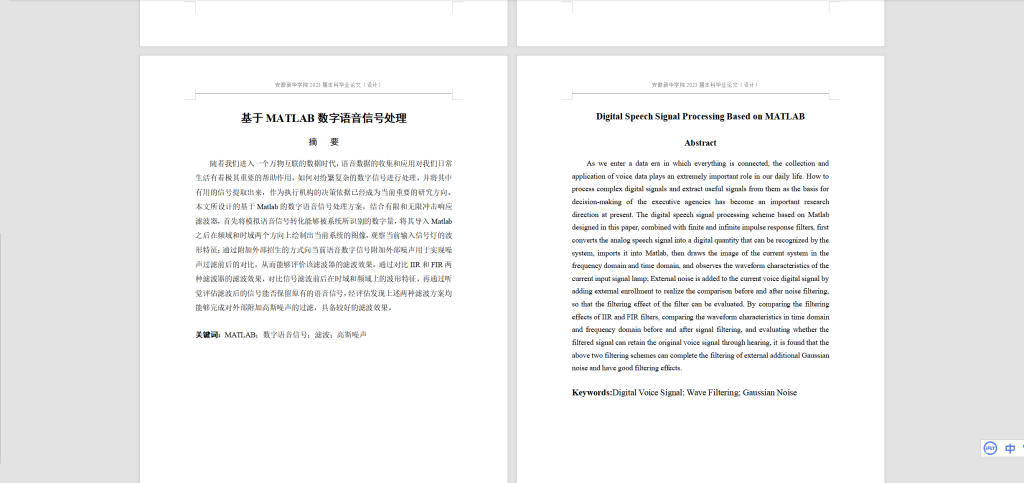Toggle the 中 Chinese input mode indicator

[1010, 448]
